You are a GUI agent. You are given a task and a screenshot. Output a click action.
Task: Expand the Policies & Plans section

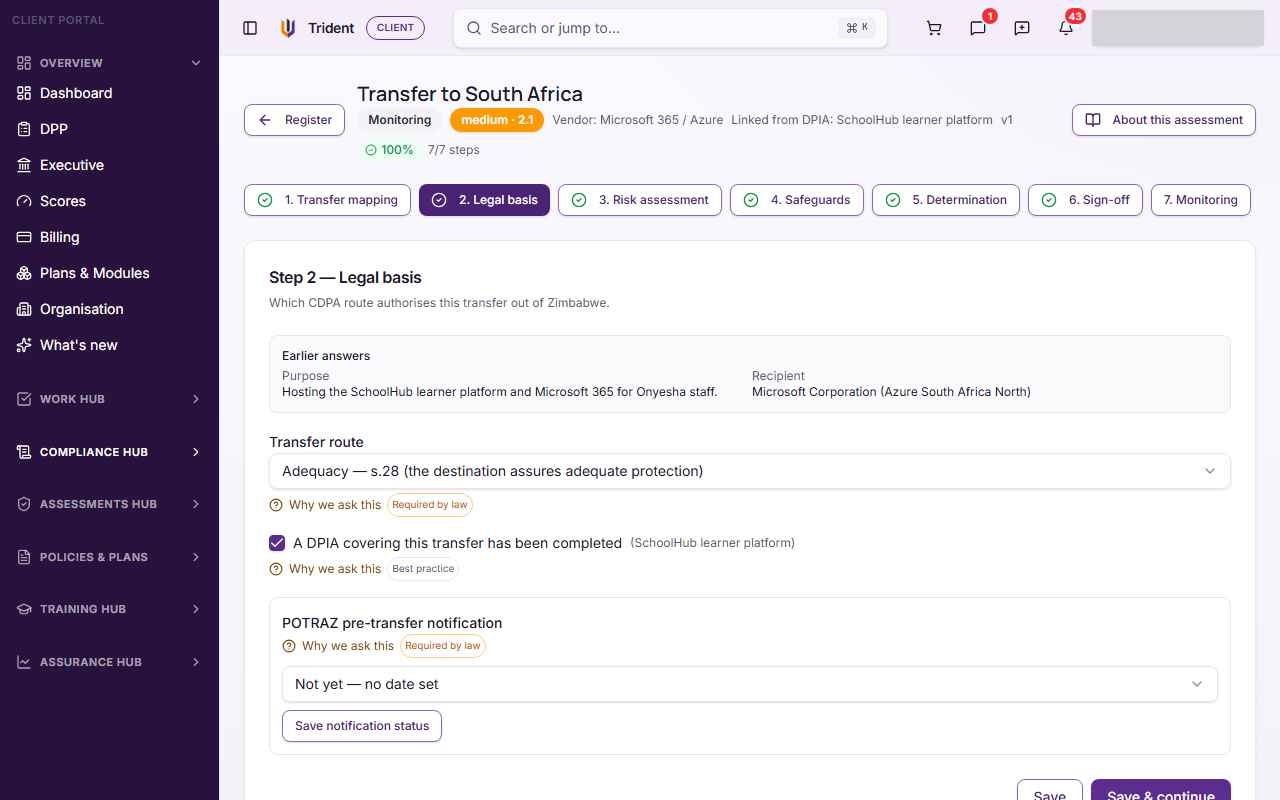tap(109, 557)
